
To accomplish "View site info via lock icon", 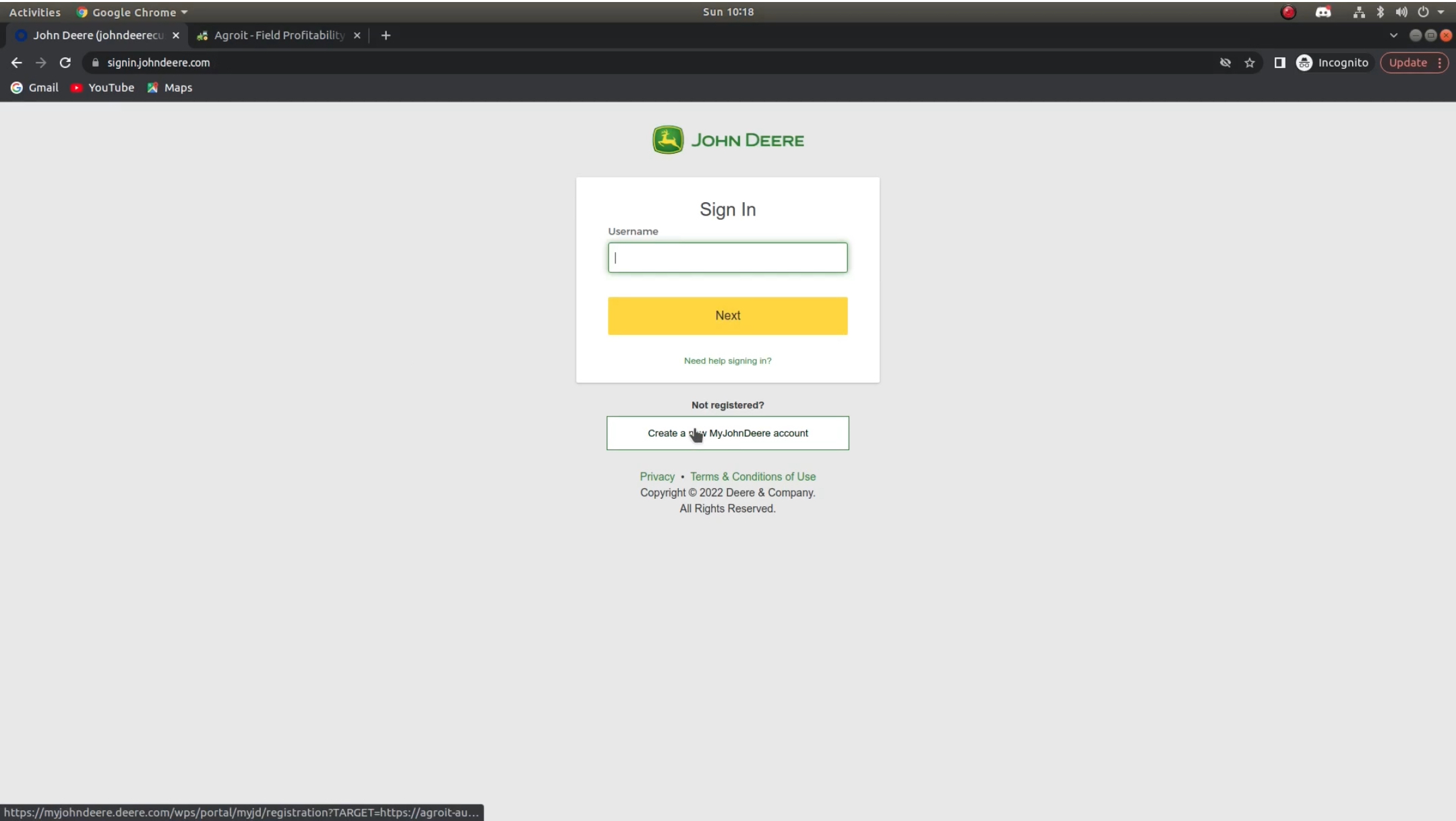I will coord(95,63).
